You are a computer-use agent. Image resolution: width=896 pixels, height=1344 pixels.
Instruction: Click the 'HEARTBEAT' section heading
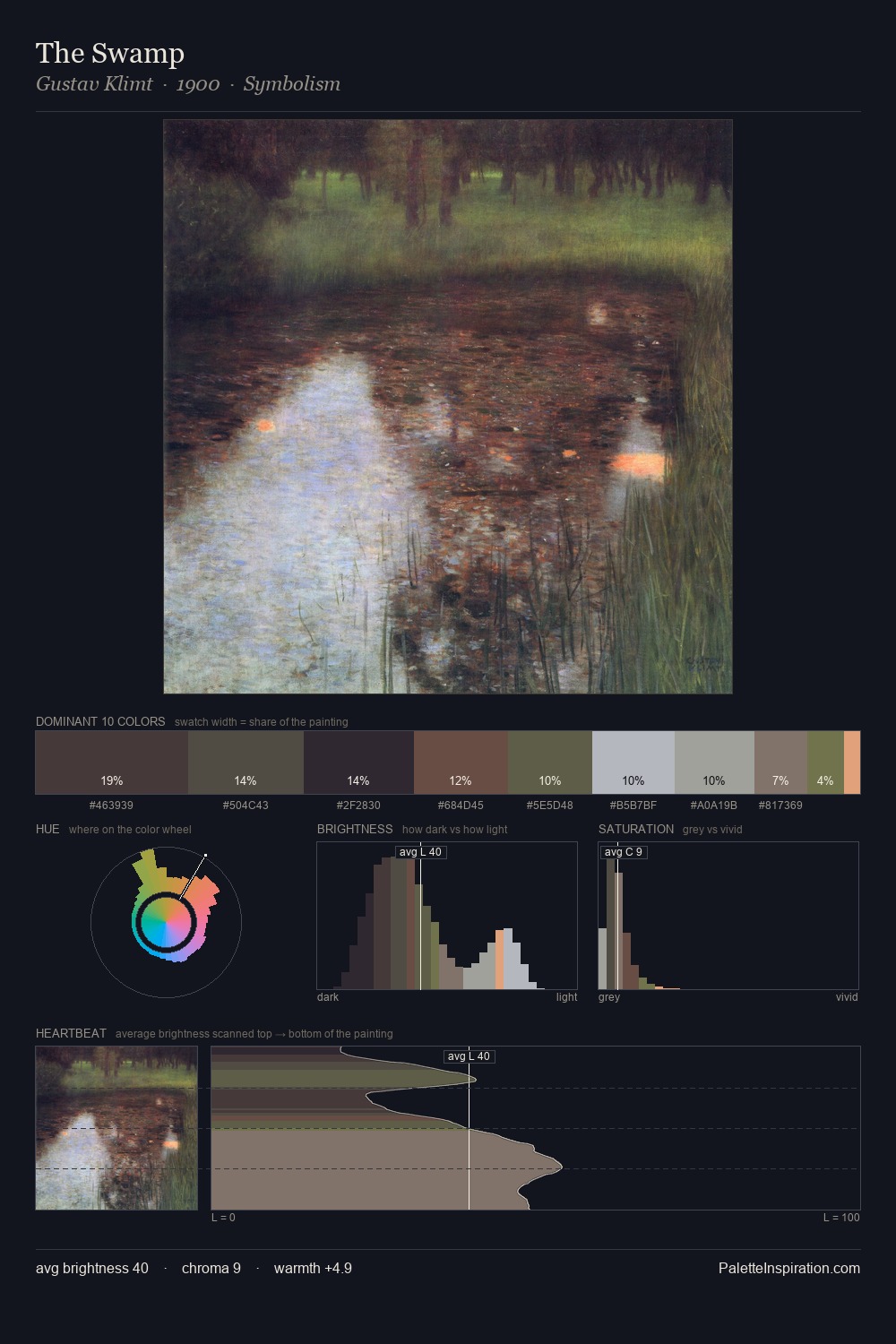[71, 1033]
